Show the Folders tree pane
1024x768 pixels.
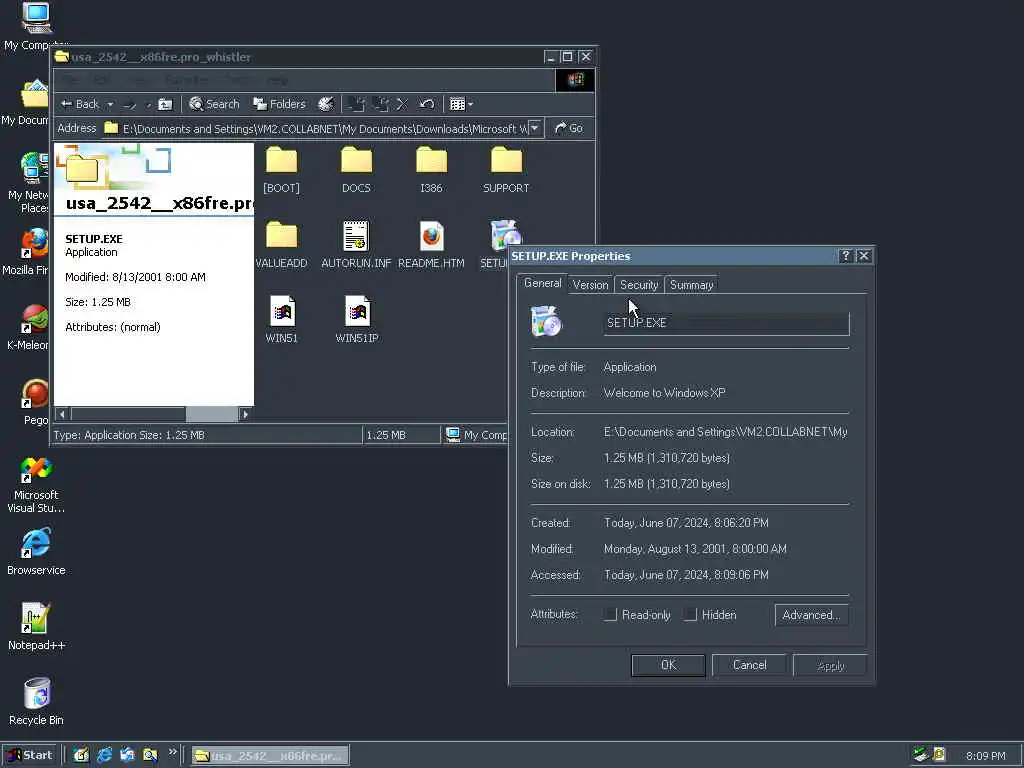280,104
